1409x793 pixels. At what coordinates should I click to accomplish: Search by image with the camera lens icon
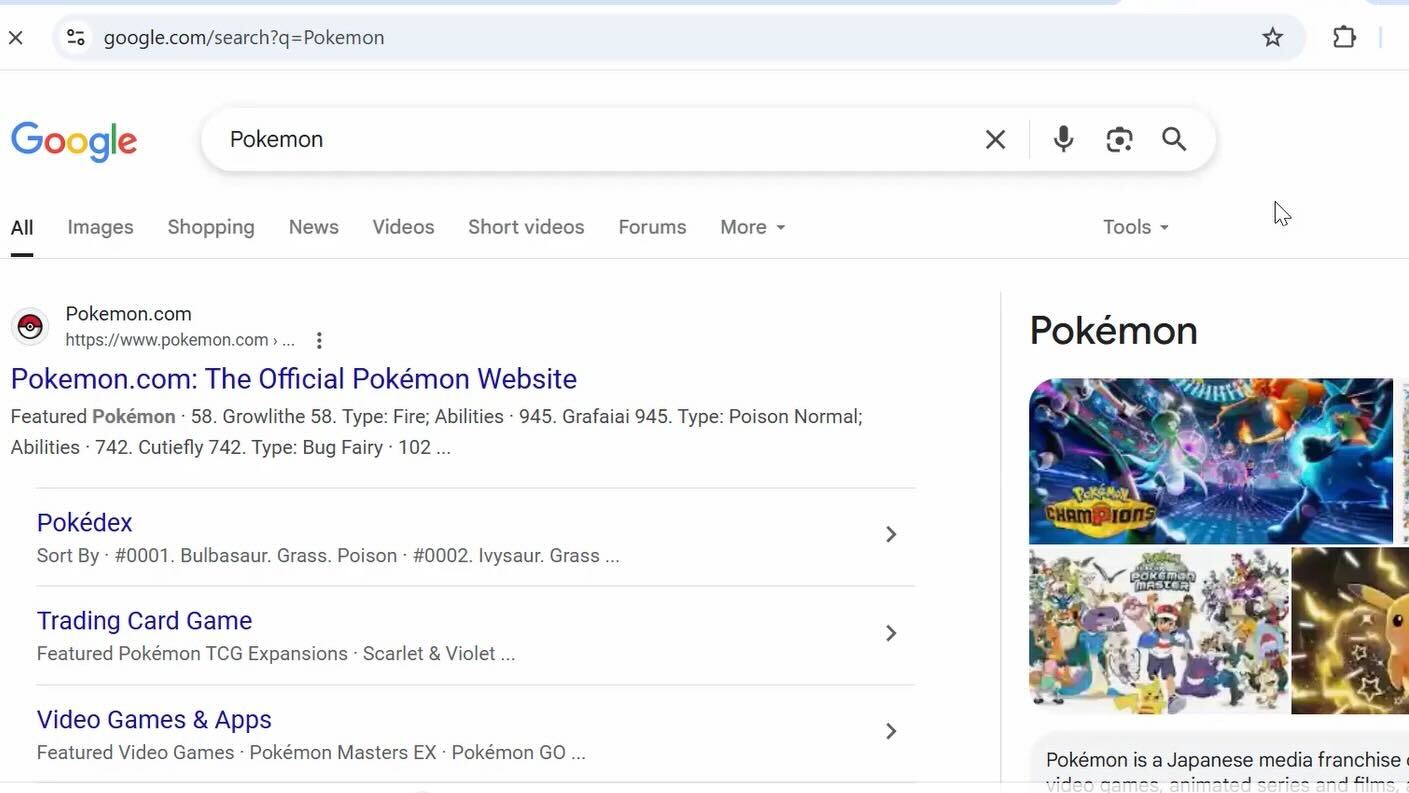(x=1119, y=139)
